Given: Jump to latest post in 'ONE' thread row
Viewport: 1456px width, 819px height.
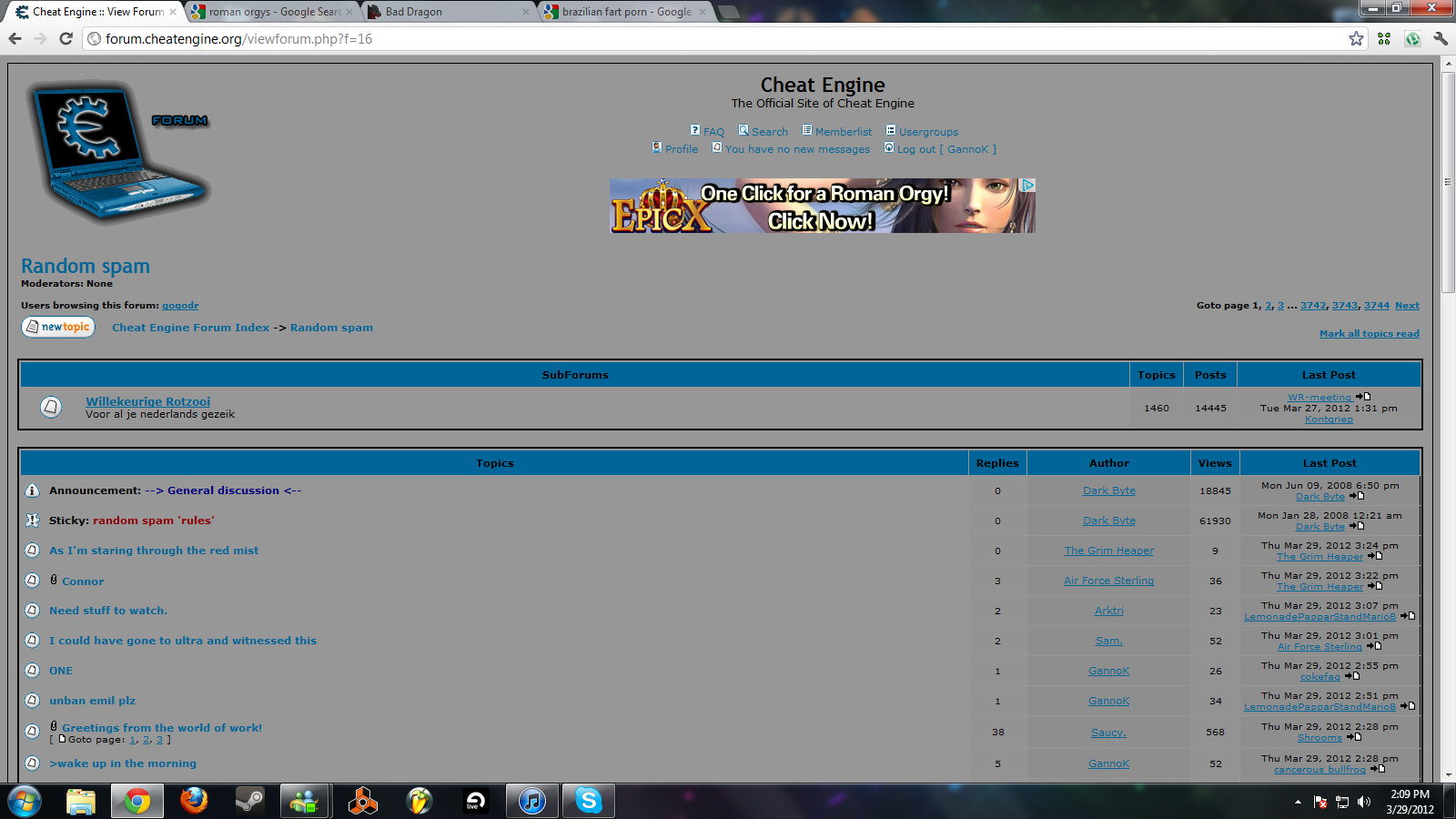Looking at the screenshot, I should (1352, 676).
